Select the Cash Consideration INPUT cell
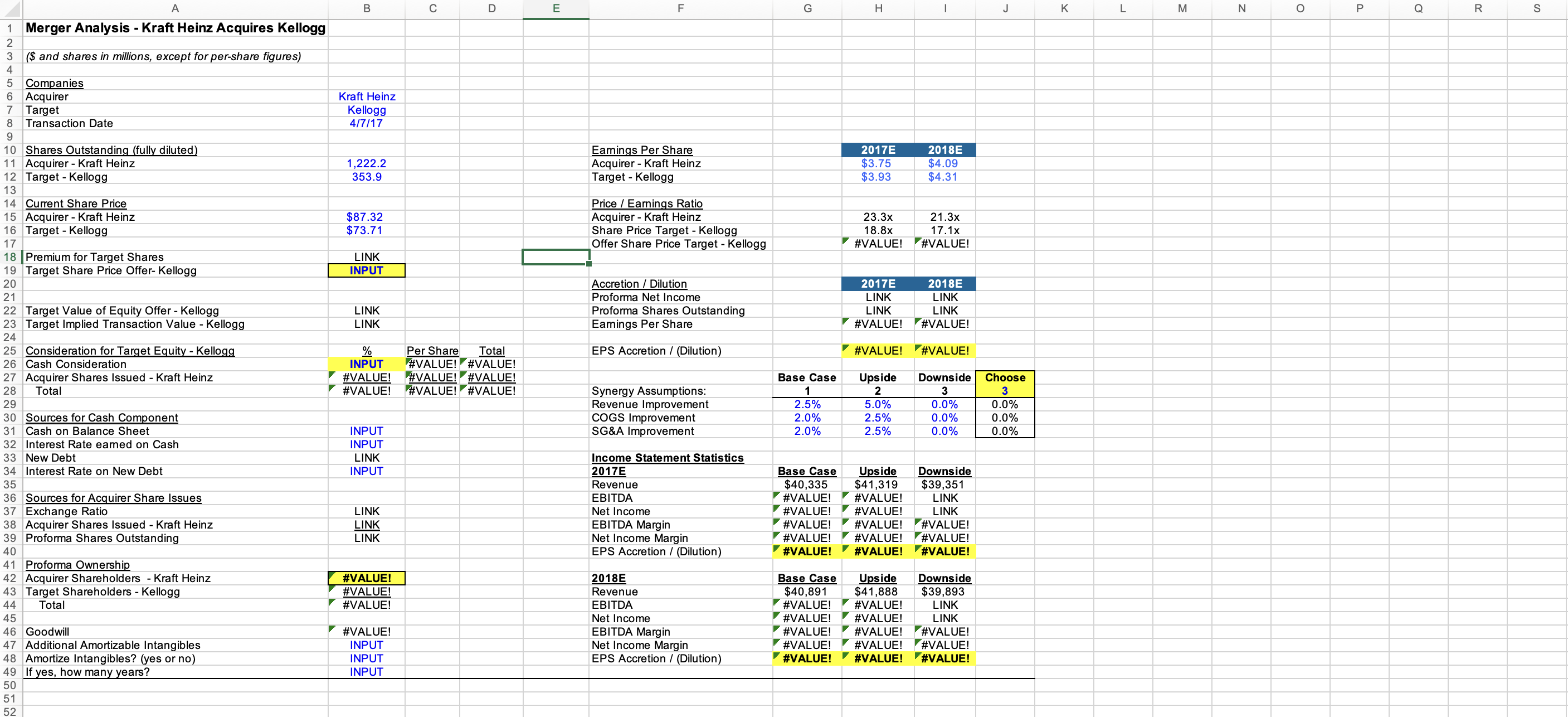Viewport: 1568px width, 717px height. (366, 364)
